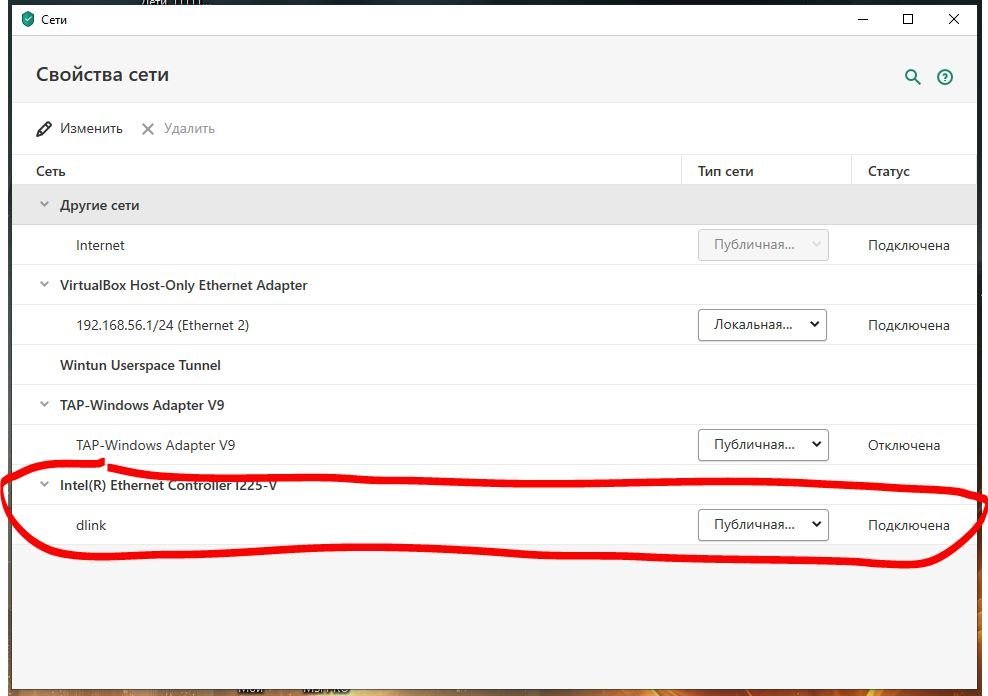Screen dimensions: 988x696
Task: Collapse VirtualBox Host-Only Ethernet Adapter group
Action: click(44, 284)
